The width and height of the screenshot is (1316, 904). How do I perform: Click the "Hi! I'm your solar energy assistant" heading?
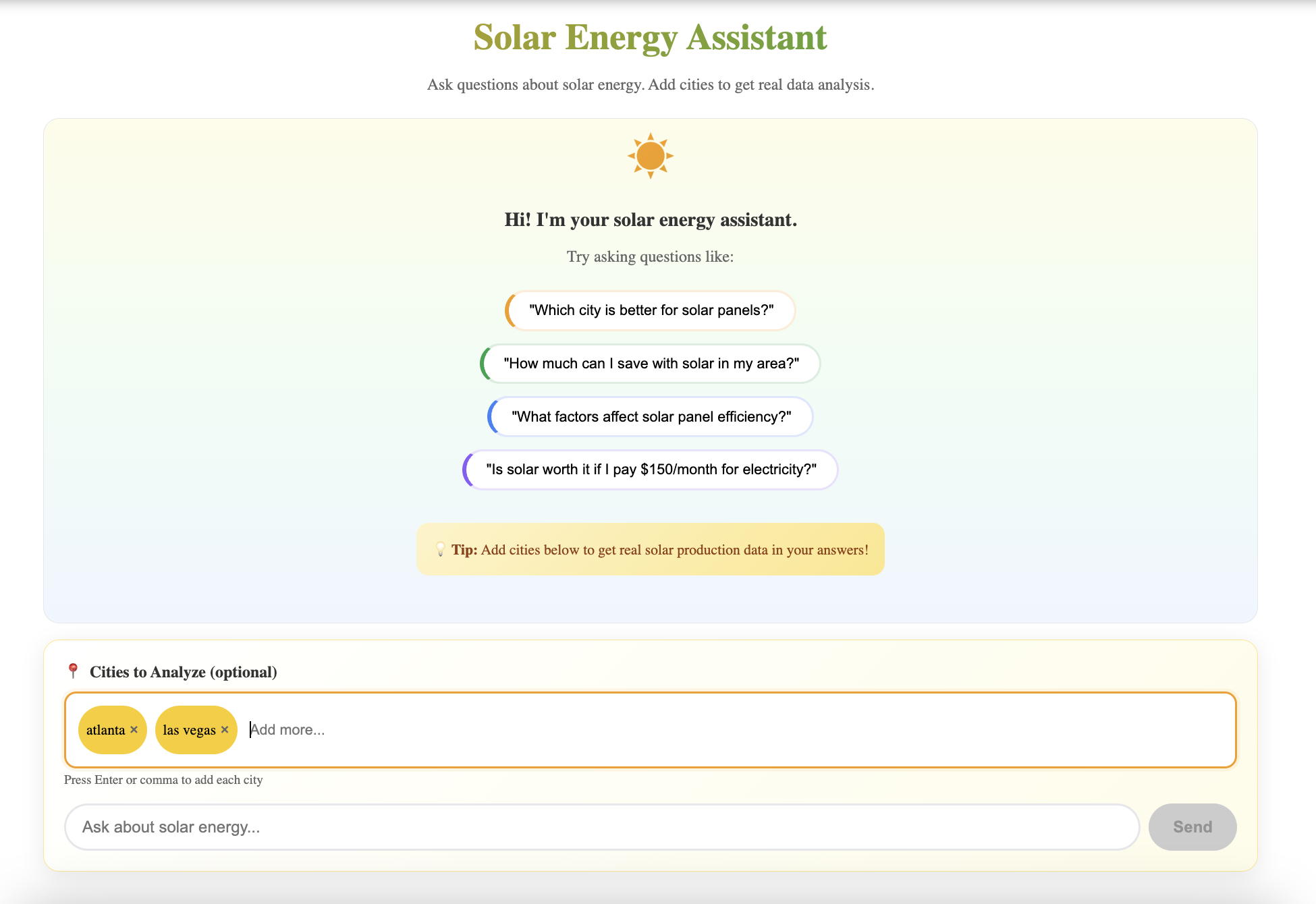650,220
